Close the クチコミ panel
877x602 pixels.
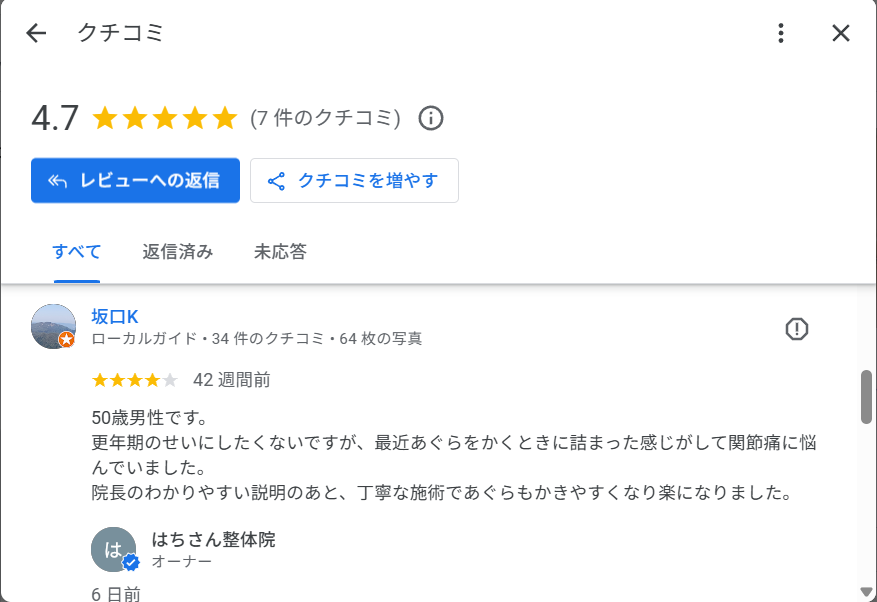point(841,33)
